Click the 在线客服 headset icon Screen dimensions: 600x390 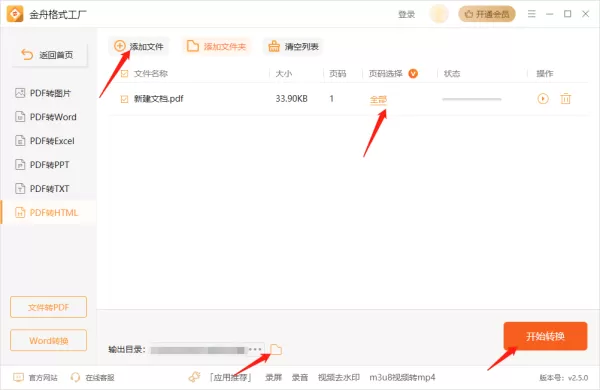(75, 377)
